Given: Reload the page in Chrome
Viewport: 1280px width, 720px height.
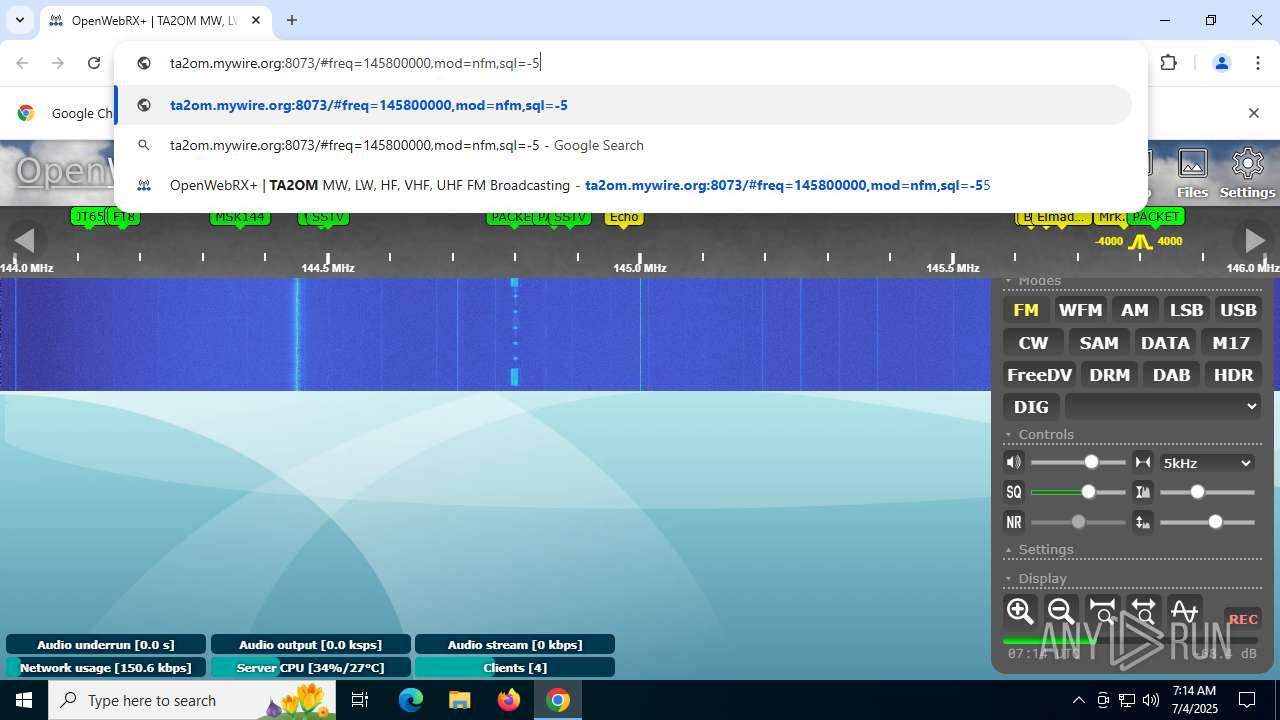Looking at the screenshot, I should coord(94,63).
